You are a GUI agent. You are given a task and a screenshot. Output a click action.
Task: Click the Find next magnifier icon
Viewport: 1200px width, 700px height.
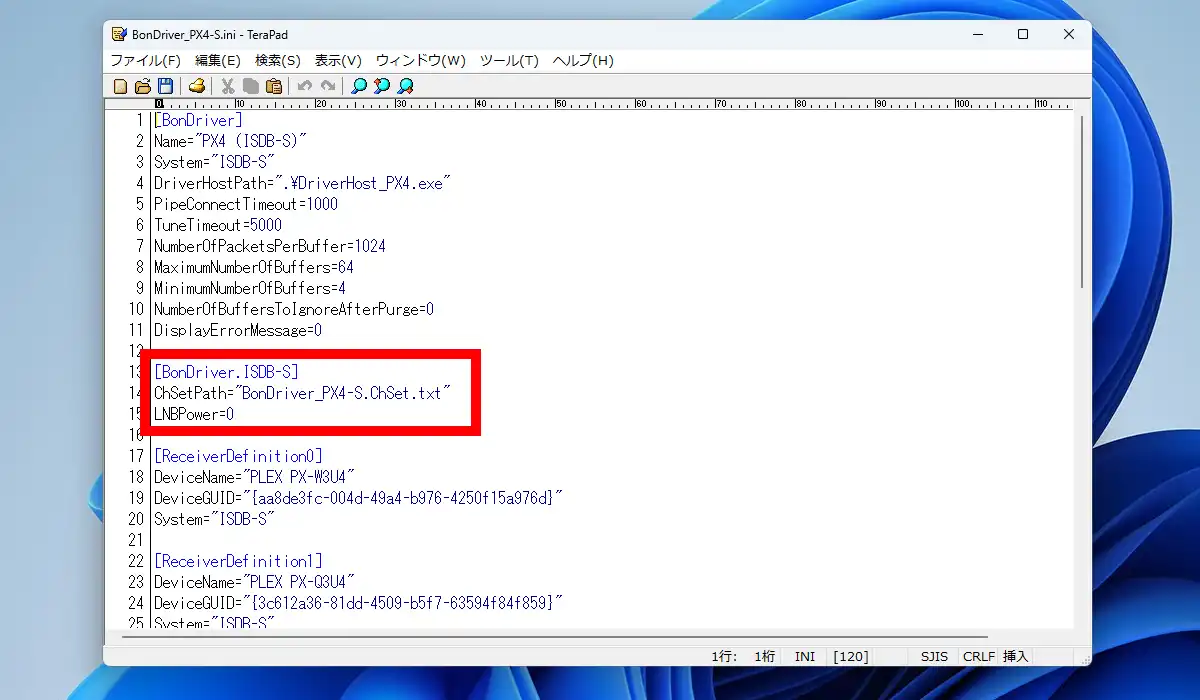[405, 87]
